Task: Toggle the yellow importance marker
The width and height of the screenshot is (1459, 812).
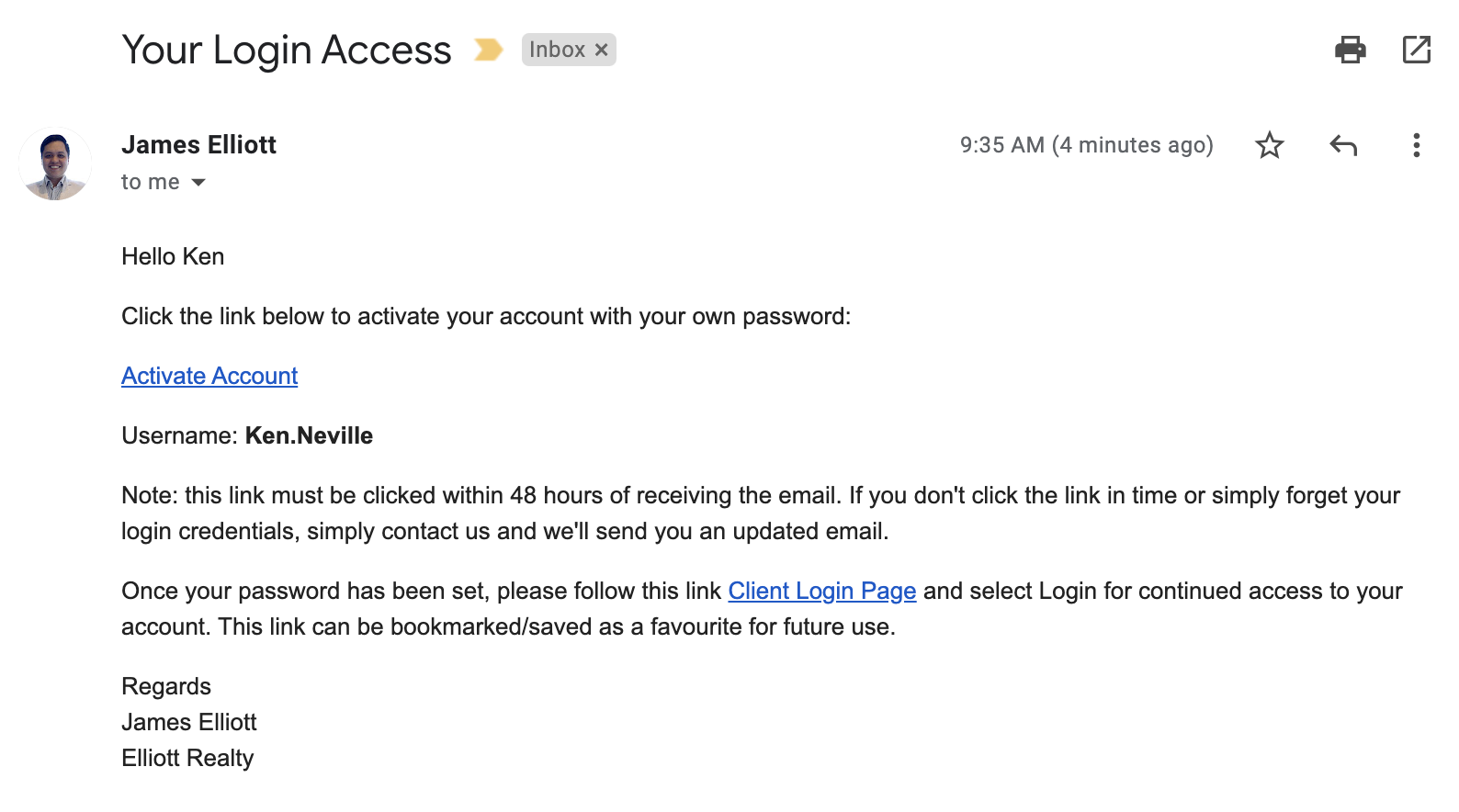Action: (x=488, y=50)
